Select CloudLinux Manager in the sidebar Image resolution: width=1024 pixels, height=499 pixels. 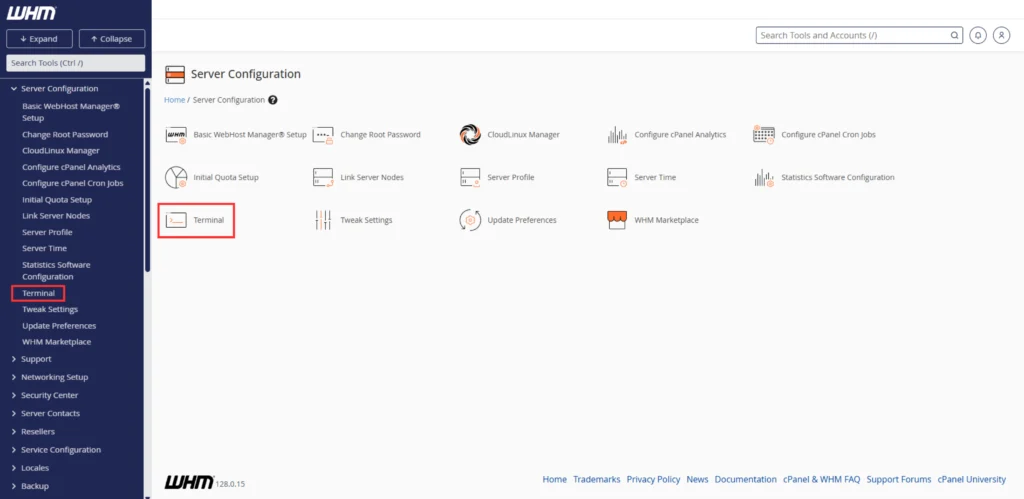tap(61, 150)
